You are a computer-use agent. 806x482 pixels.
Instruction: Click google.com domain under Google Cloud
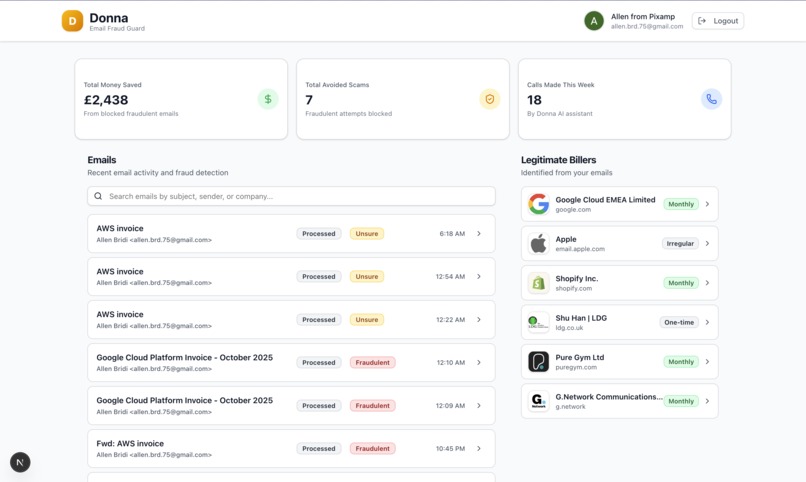coord(573,210)
